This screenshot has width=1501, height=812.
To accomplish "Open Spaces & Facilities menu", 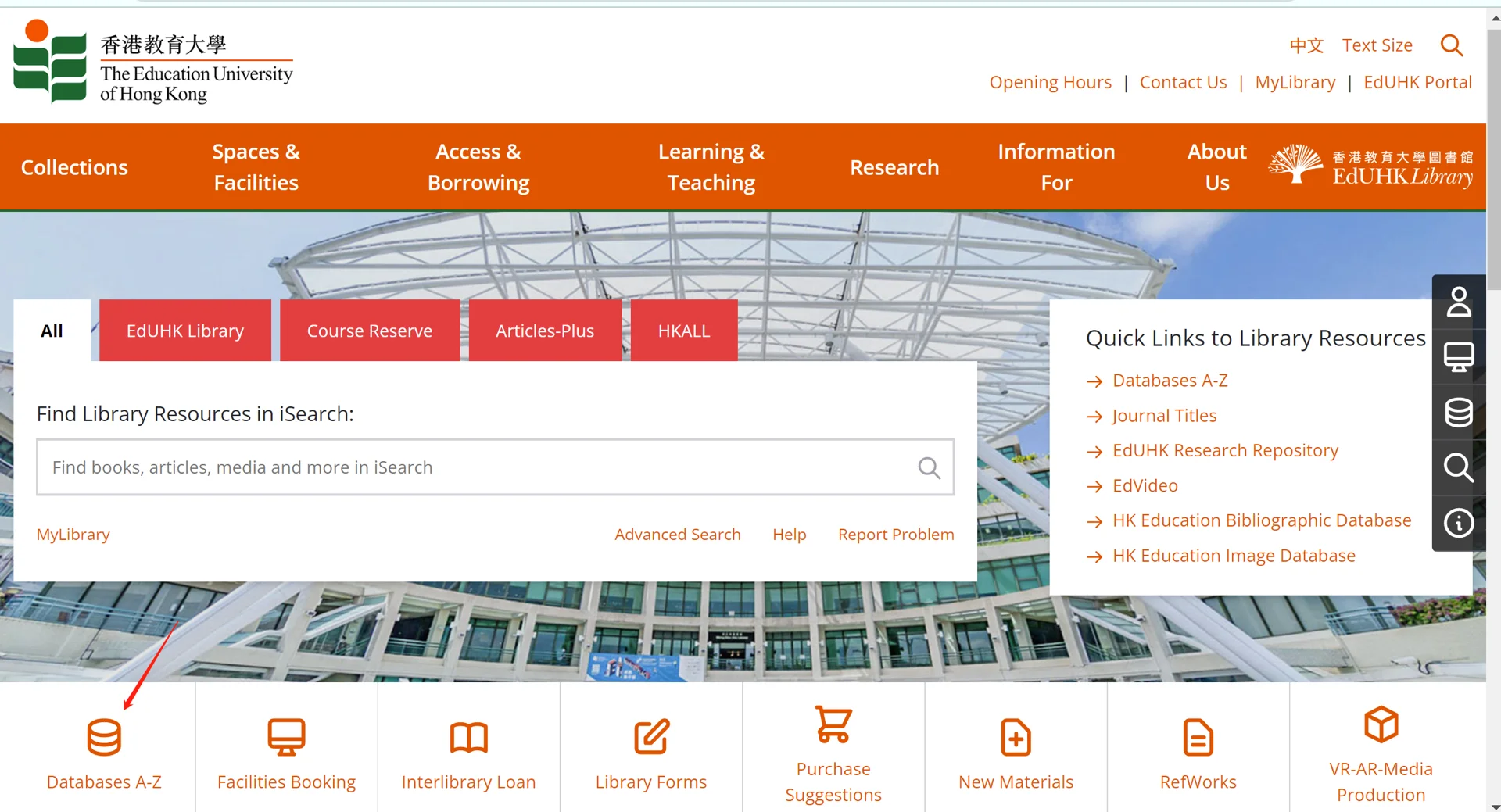I will (x=256, y=167).
